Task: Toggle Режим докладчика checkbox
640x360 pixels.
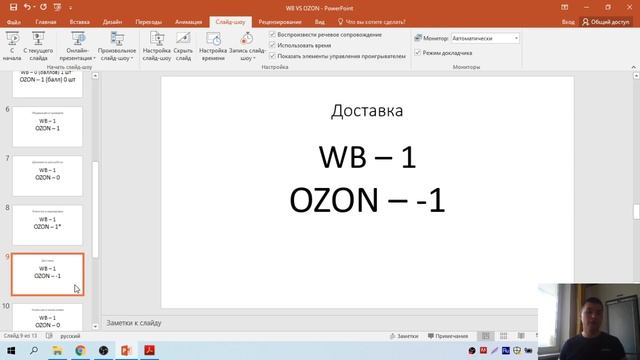Action: (418, 53)
